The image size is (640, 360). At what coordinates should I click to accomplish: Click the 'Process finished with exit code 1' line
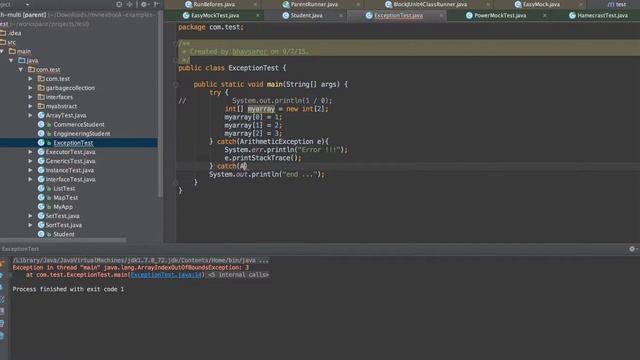pyautogui.click(x=68, y=289)
